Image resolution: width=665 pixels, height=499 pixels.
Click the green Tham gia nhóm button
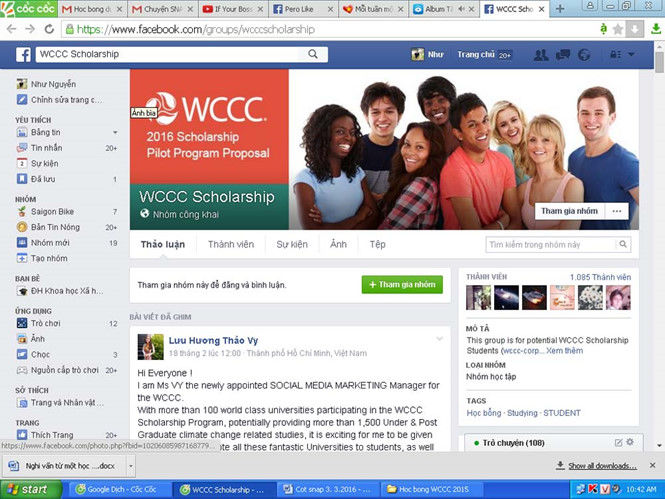click(x=401, y=285)
